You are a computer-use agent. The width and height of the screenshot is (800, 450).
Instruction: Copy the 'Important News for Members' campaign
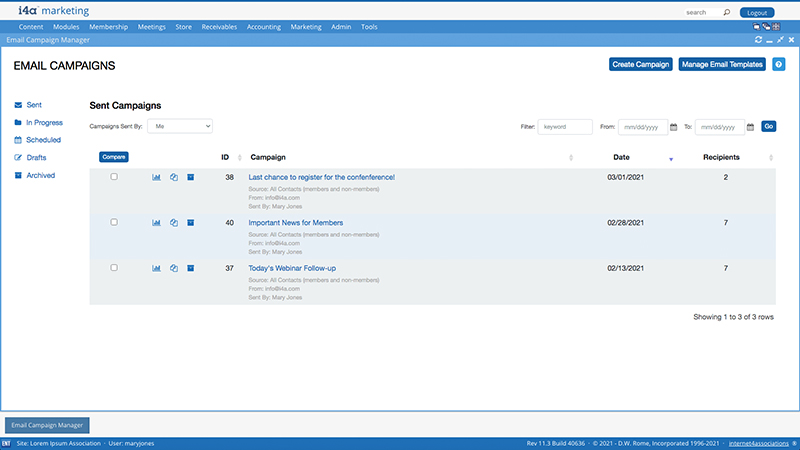[x=174, y=222]
